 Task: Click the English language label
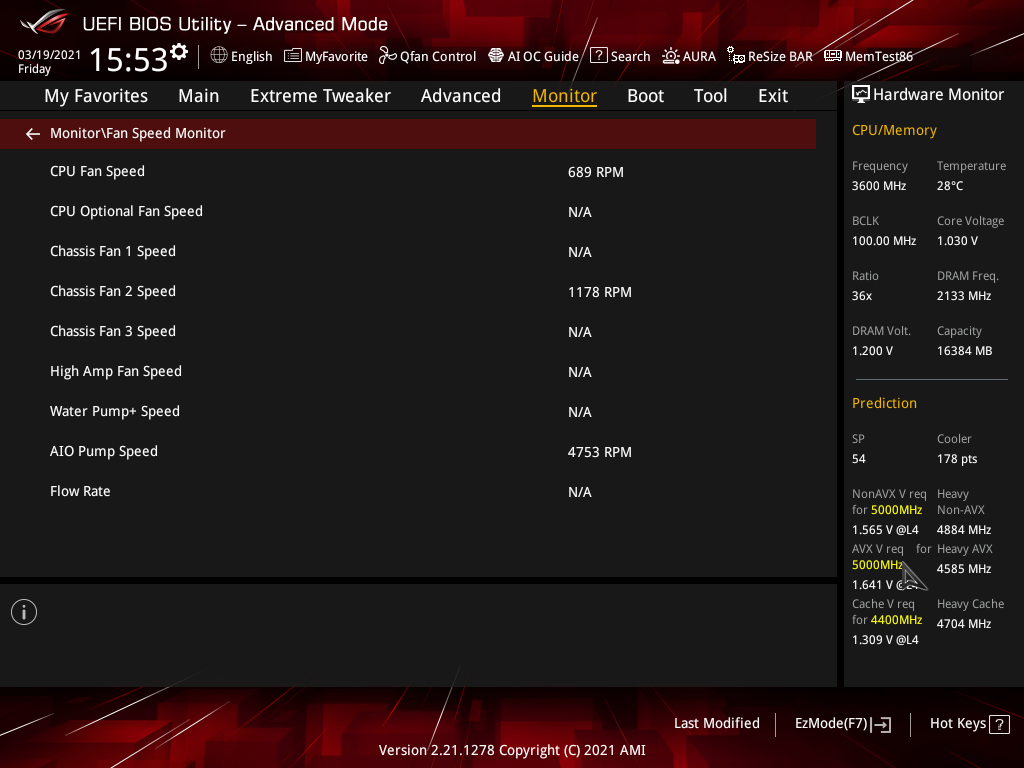coord(251,57)
